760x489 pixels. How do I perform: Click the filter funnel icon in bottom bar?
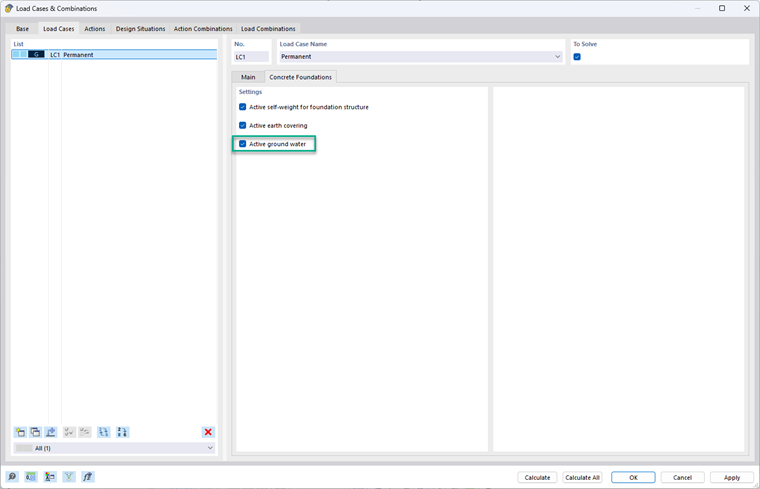tap(69, 477)
